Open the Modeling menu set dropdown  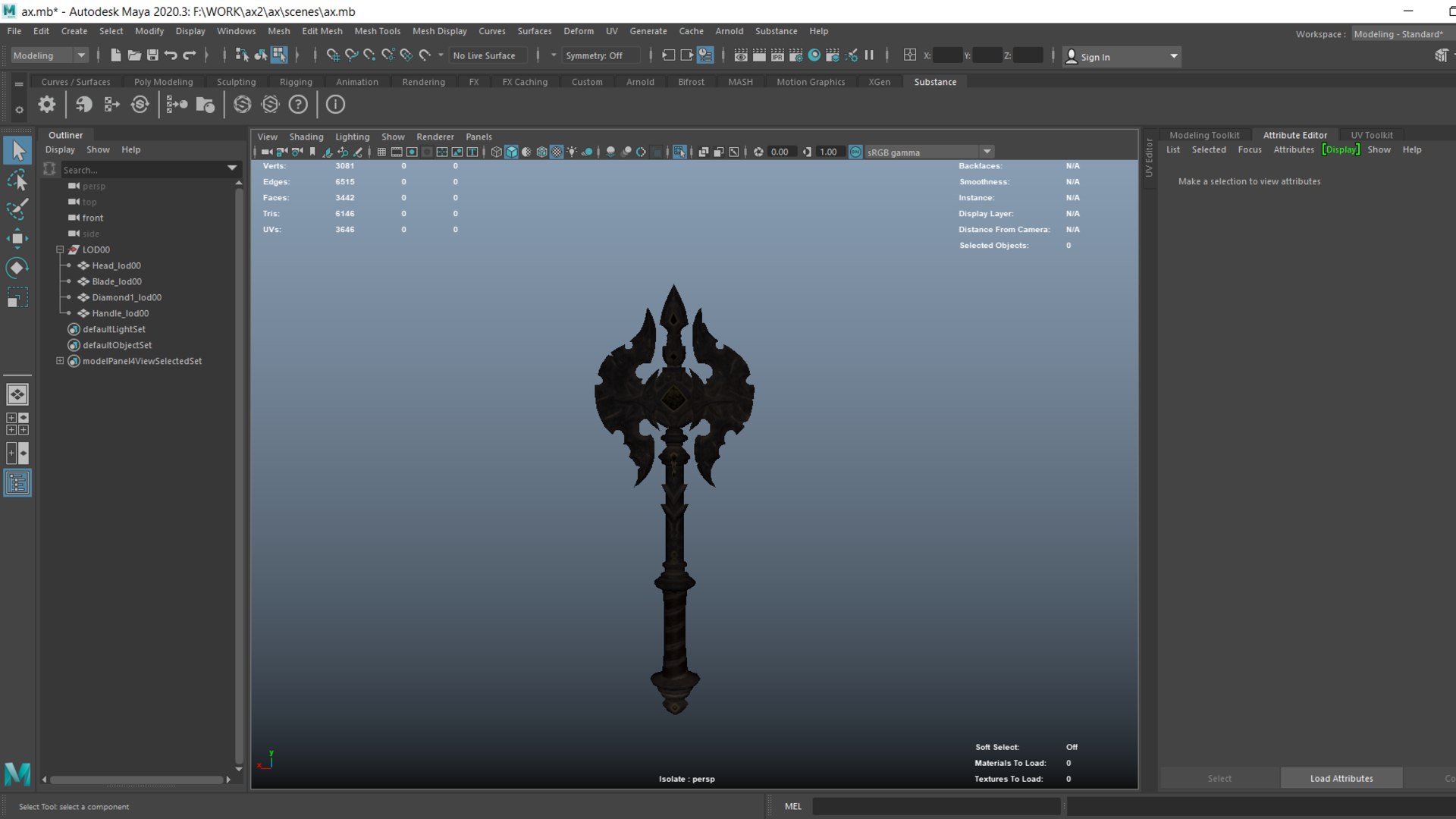(49, 55)
